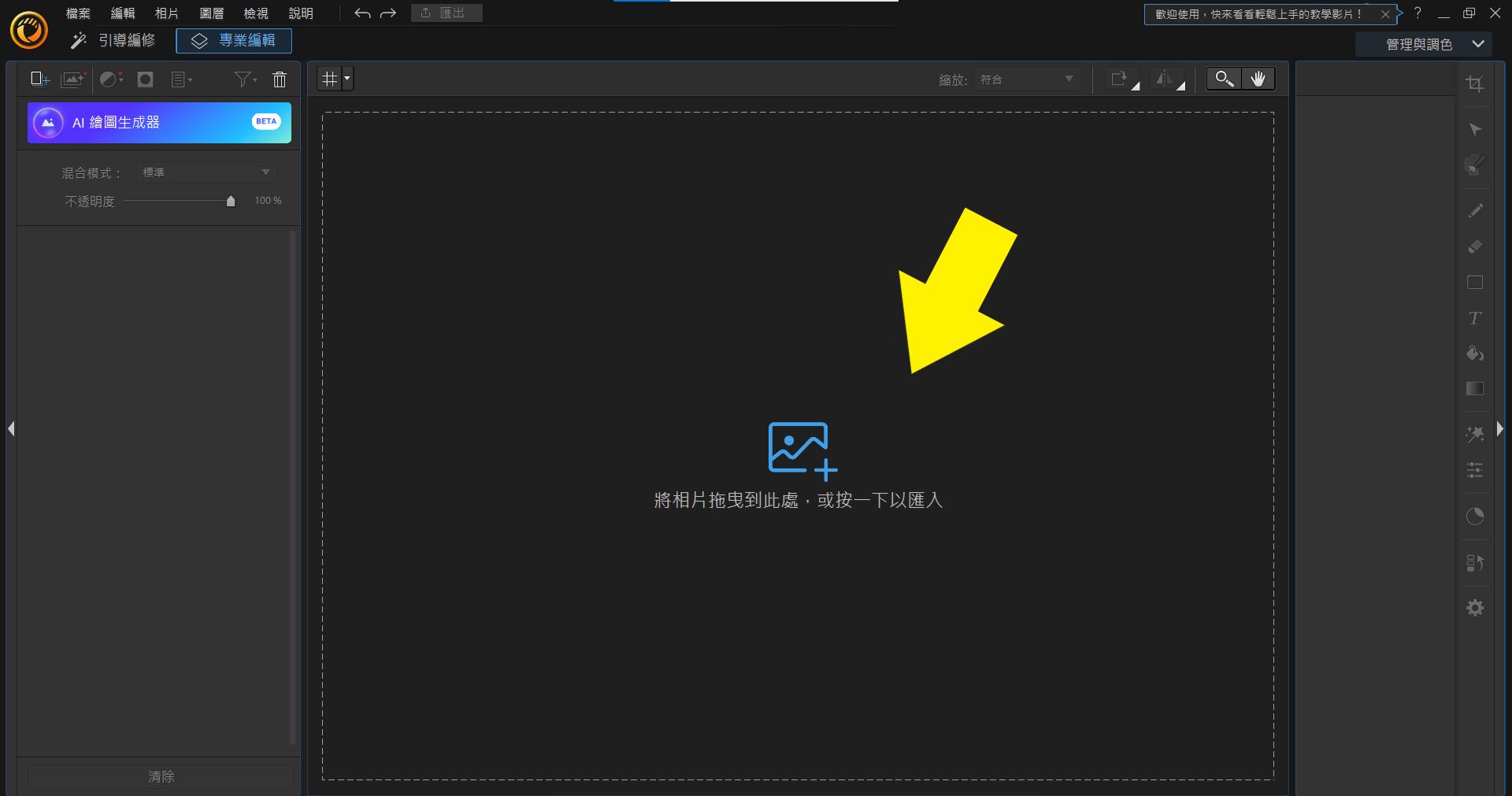Click the 不透明度 opacity slider handle

[231, 202]
